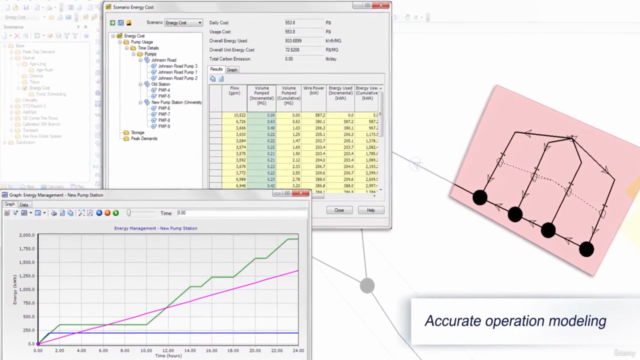640x360 pixels.
Task: Click green add icon beside Scenario selector
Action: pos(113,23)
